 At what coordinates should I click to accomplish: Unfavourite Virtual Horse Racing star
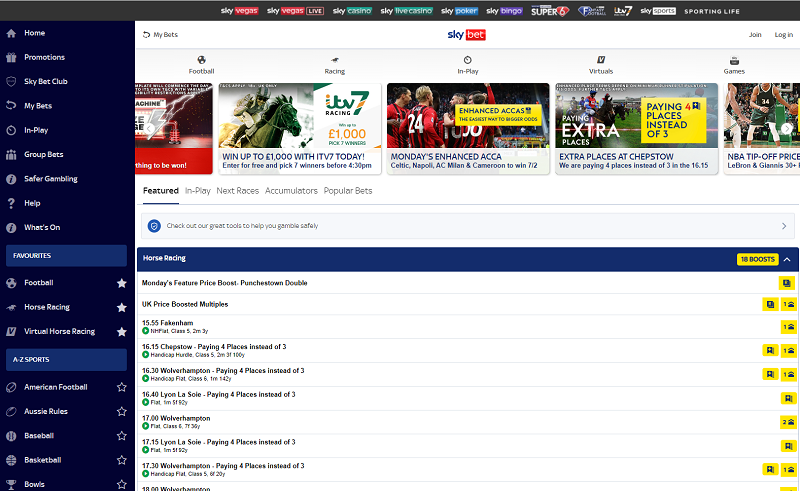tap(121, 332)
